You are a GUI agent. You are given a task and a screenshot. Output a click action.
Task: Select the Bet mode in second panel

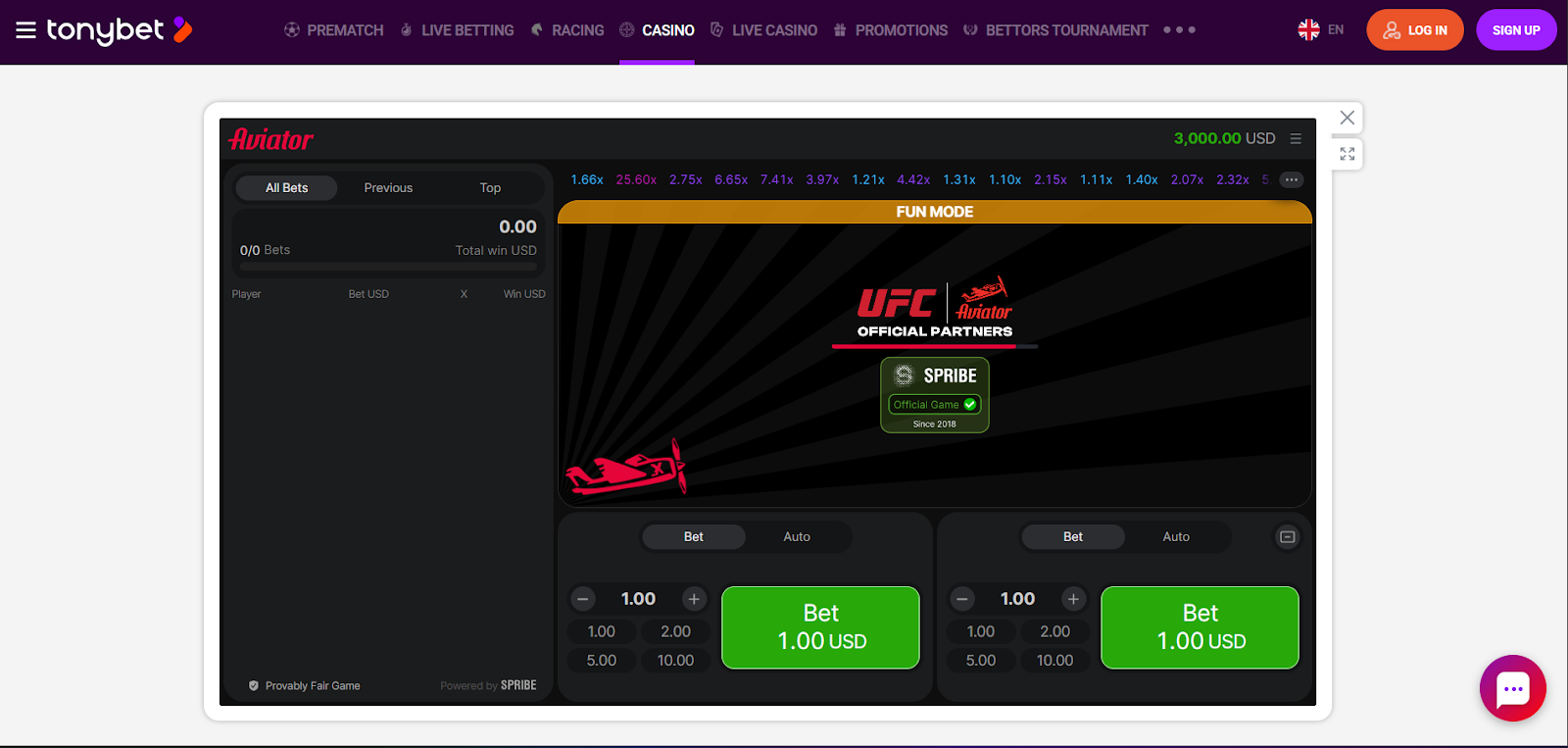coord(1073,537)
